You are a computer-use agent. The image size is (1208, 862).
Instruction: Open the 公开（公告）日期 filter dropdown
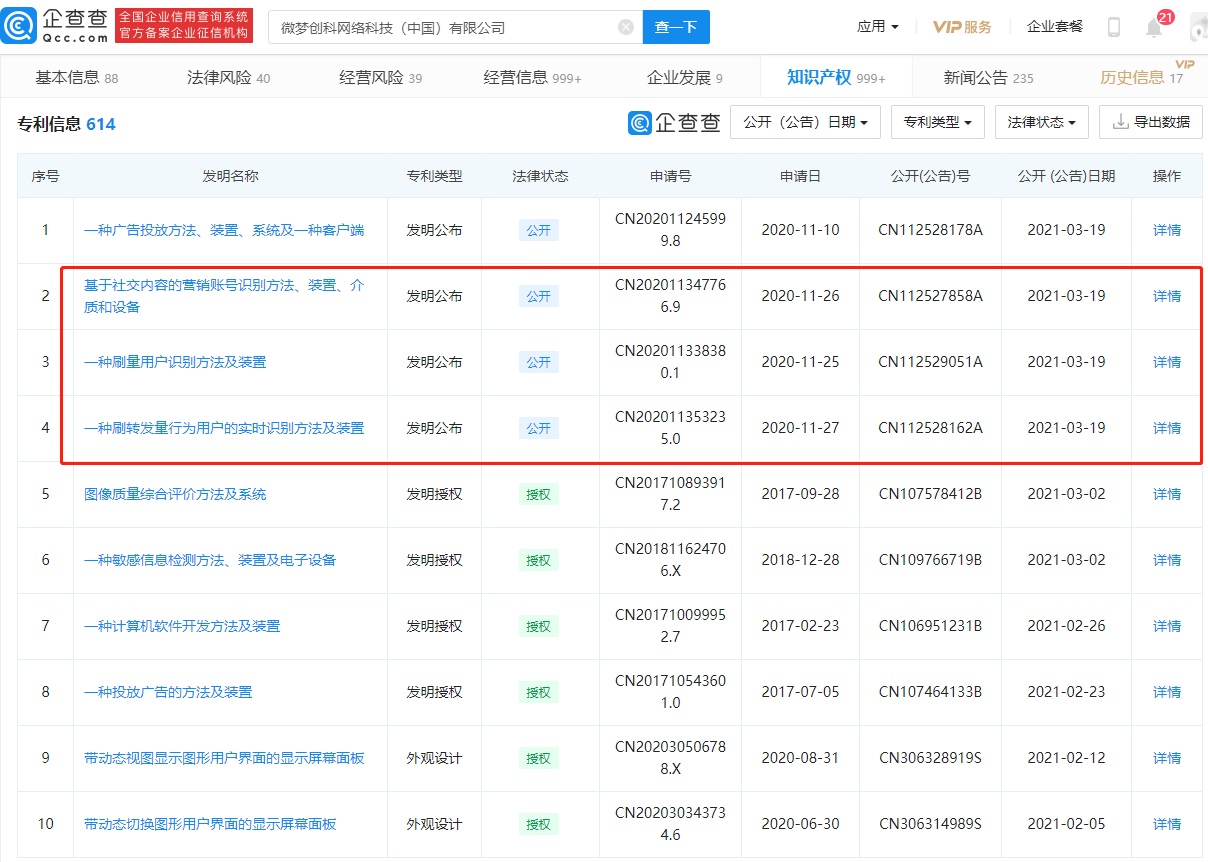(x=805, y=122)
